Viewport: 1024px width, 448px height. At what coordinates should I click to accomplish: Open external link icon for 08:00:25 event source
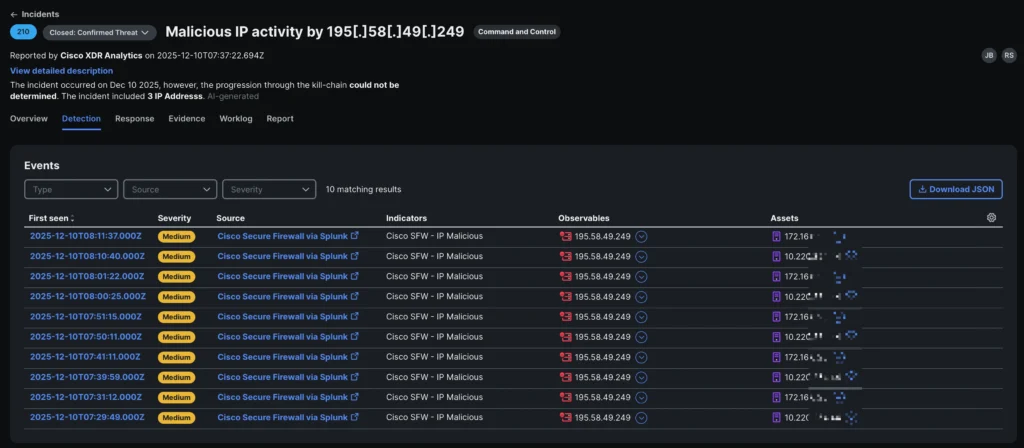pyautogui.click(x=355, y=296)
